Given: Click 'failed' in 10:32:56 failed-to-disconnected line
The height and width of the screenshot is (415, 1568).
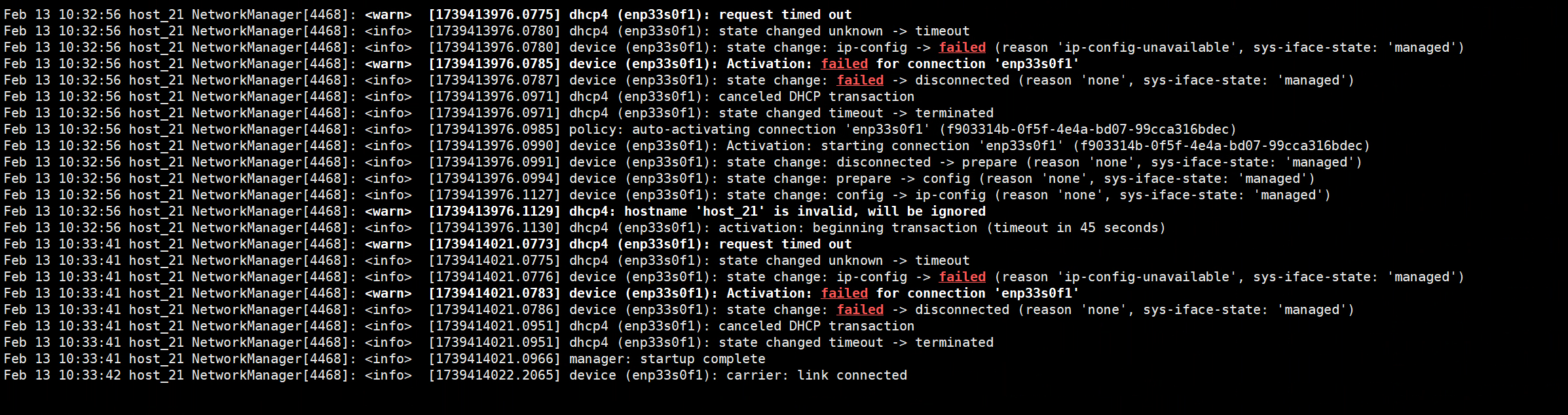Looking at the screenshot, I should point(860,80).
